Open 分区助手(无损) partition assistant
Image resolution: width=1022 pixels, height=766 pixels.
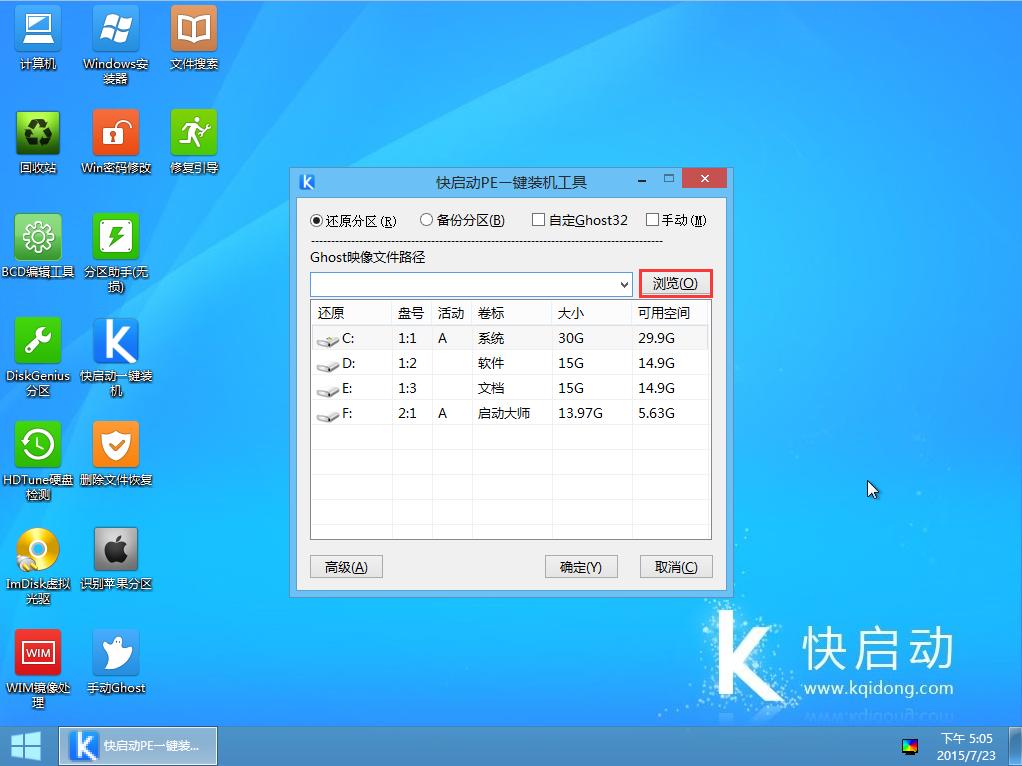coord(115,238)
